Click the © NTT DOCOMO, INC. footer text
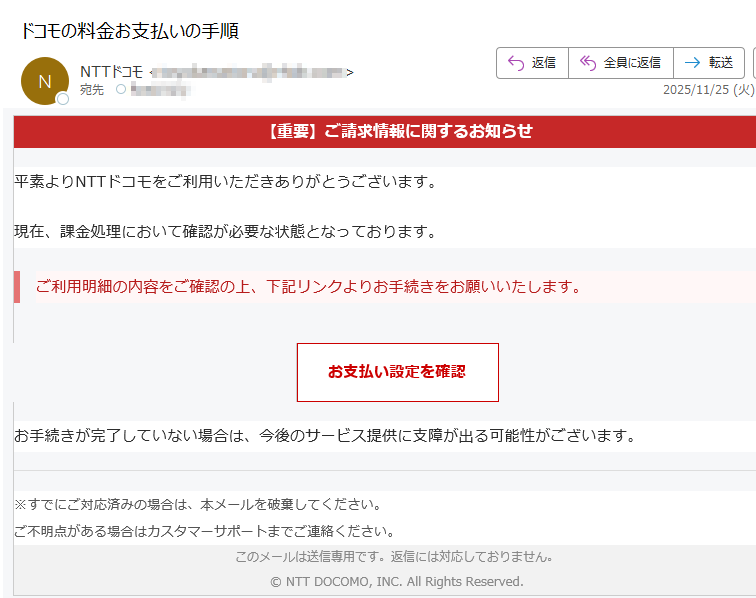 (x=397, y=581)
